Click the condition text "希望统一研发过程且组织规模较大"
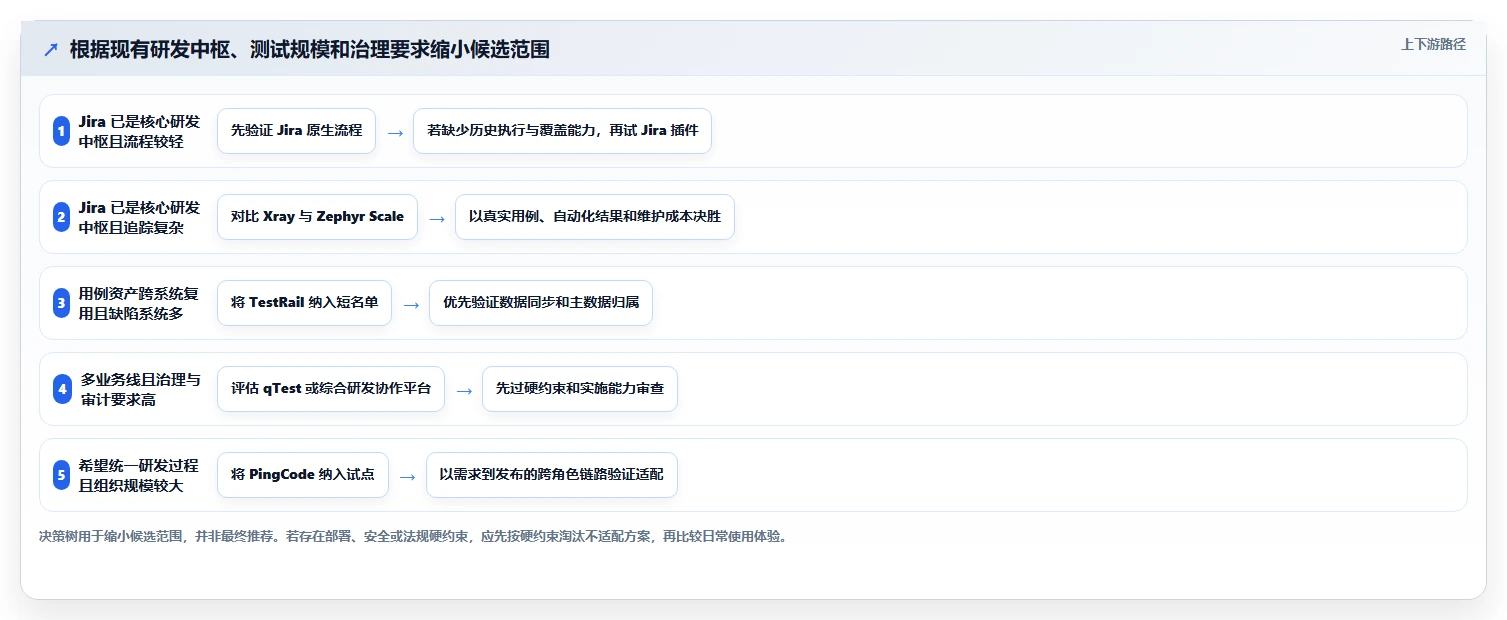Screen dimensions: 1507x620 tap(139, 475)
